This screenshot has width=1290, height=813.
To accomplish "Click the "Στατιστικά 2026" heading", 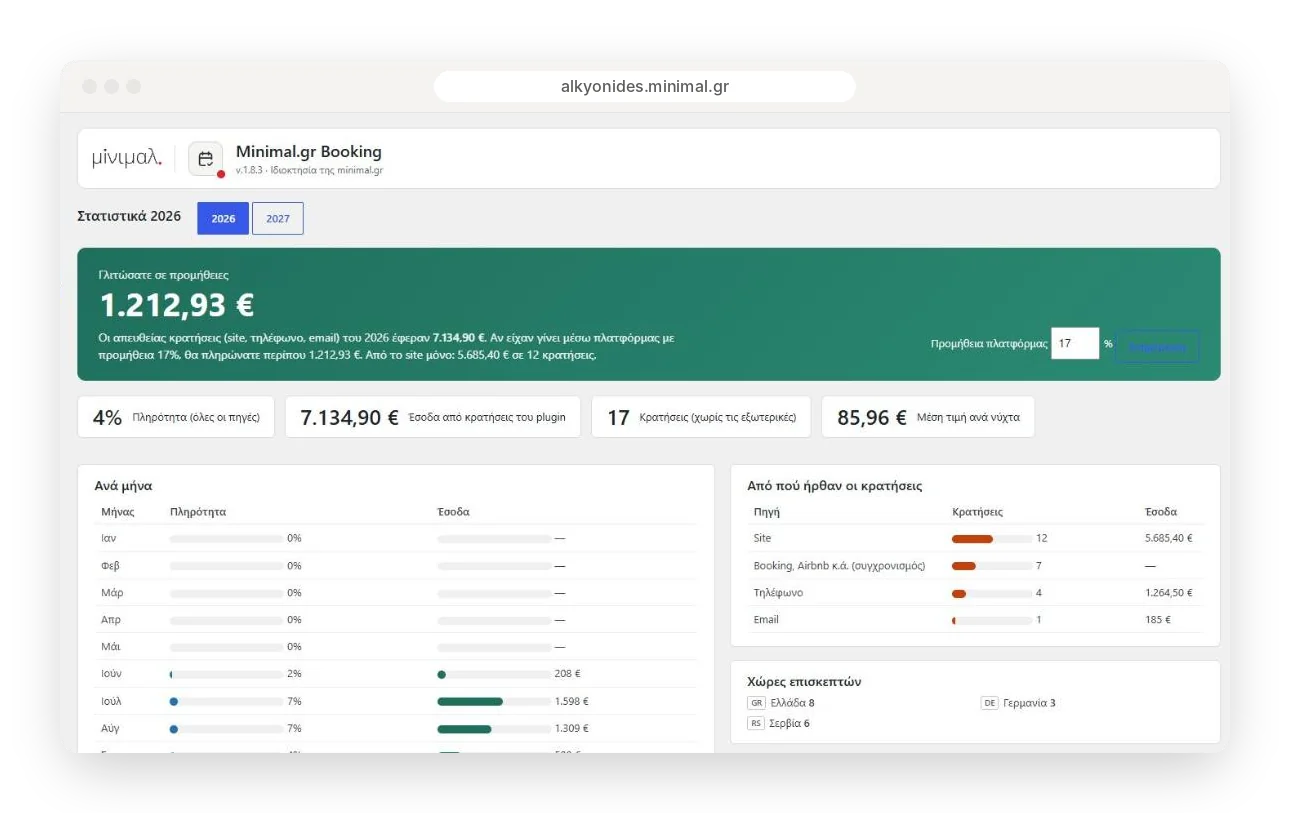I will [x=129, y=216].
